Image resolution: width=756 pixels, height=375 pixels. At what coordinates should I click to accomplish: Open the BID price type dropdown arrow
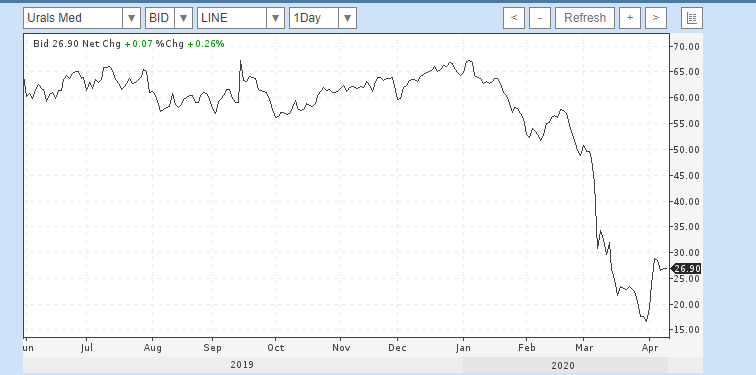click(x=183, y=18)
